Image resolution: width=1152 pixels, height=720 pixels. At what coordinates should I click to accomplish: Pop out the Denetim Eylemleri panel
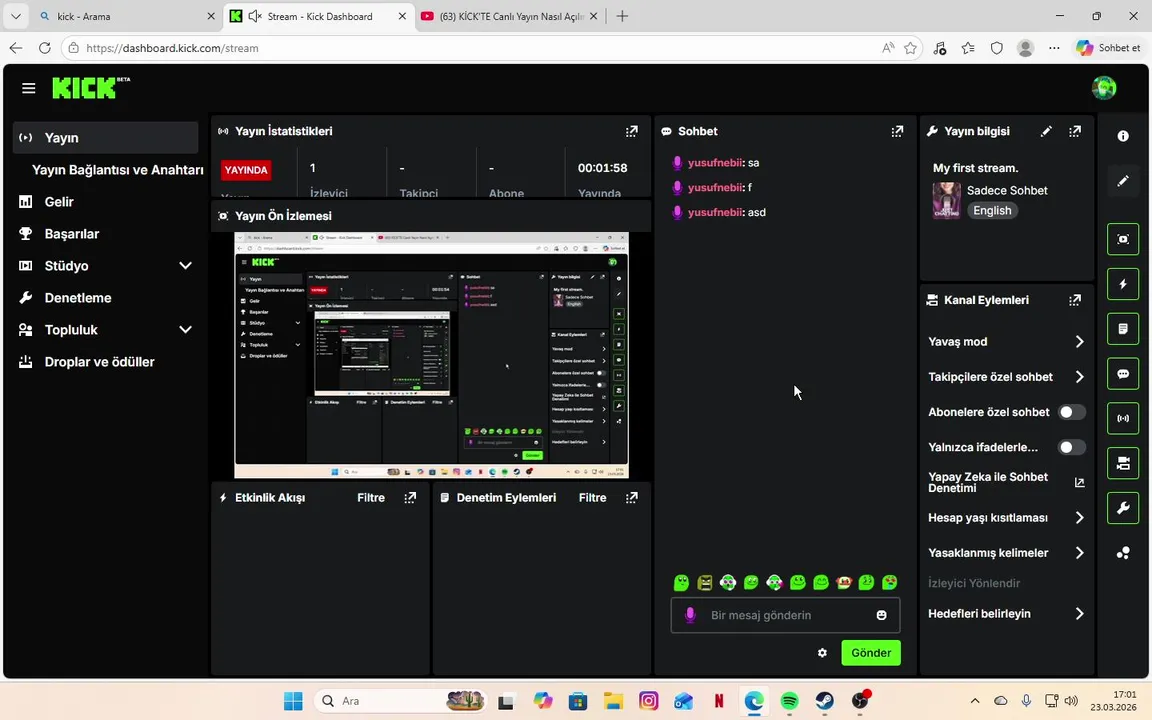pyautogui.click(x=632, y=498)
